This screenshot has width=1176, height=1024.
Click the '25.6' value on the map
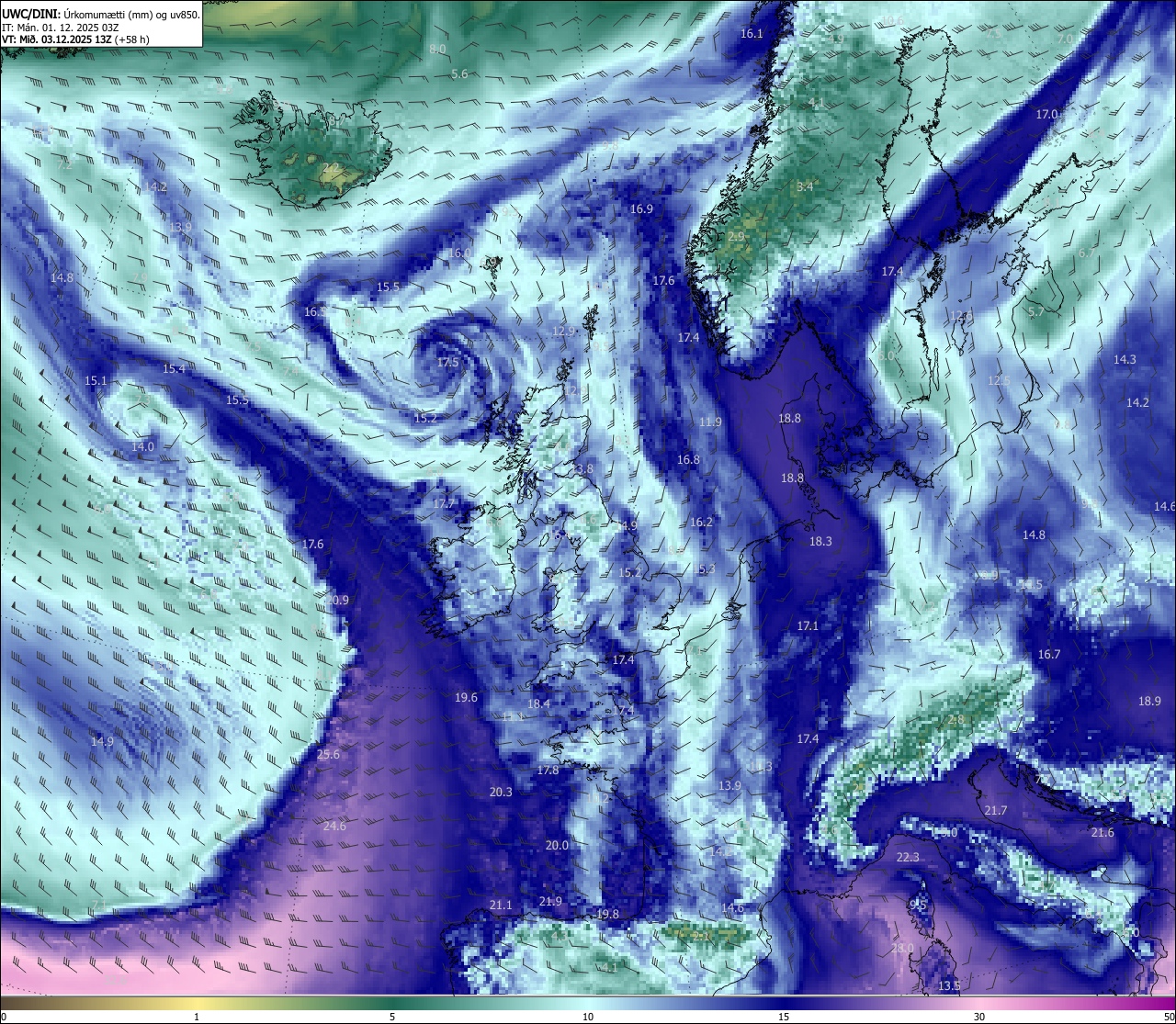coord(329,755)
